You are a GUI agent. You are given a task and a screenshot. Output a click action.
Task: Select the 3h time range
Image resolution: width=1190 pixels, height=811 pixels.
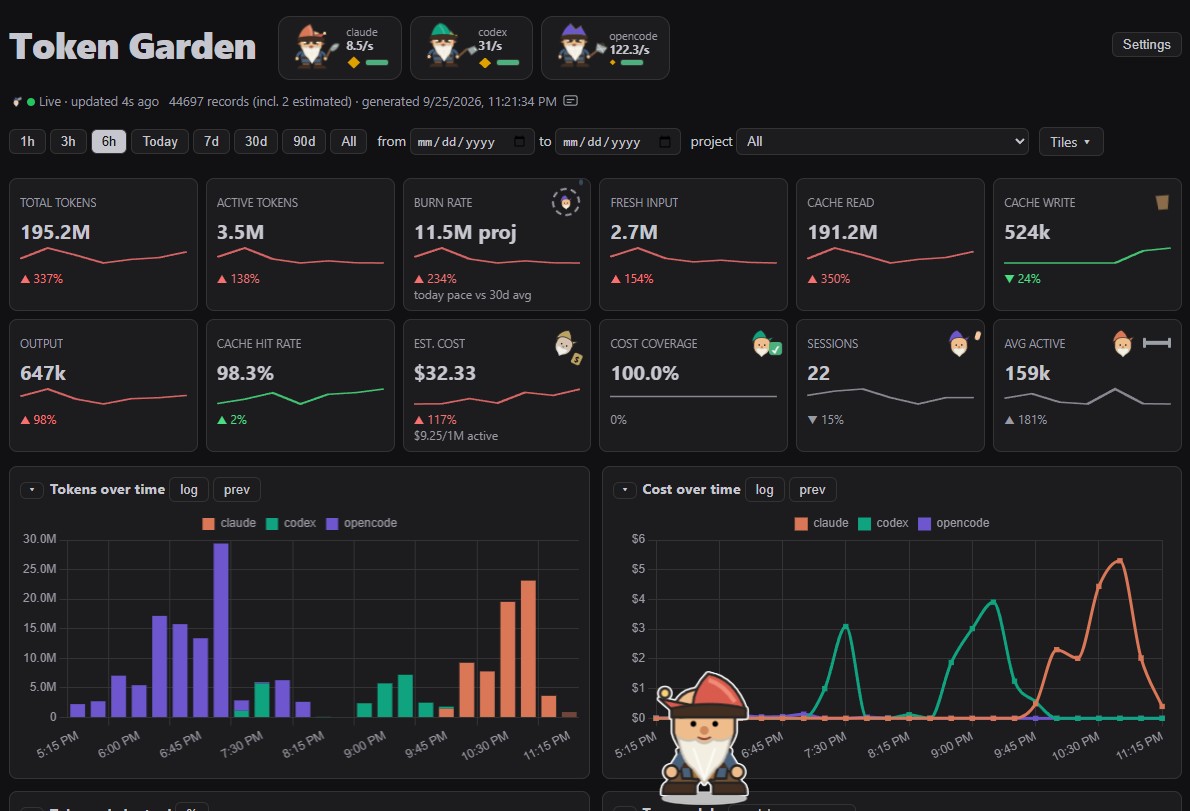coord(68,142)
